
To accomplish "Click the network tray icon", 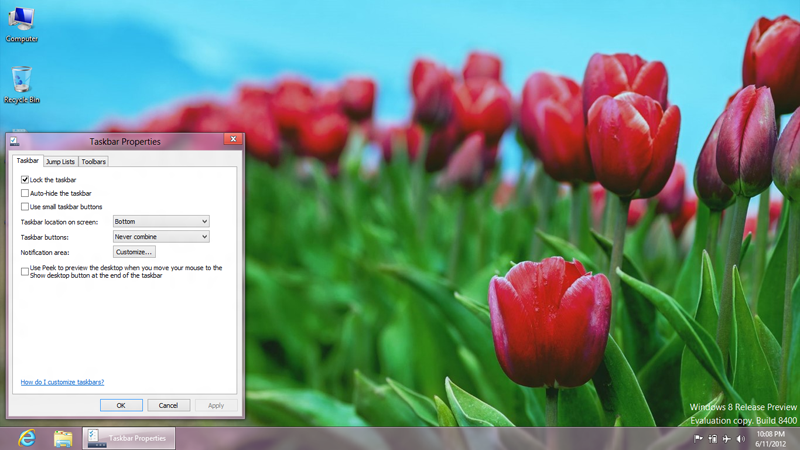I will 713,439.
